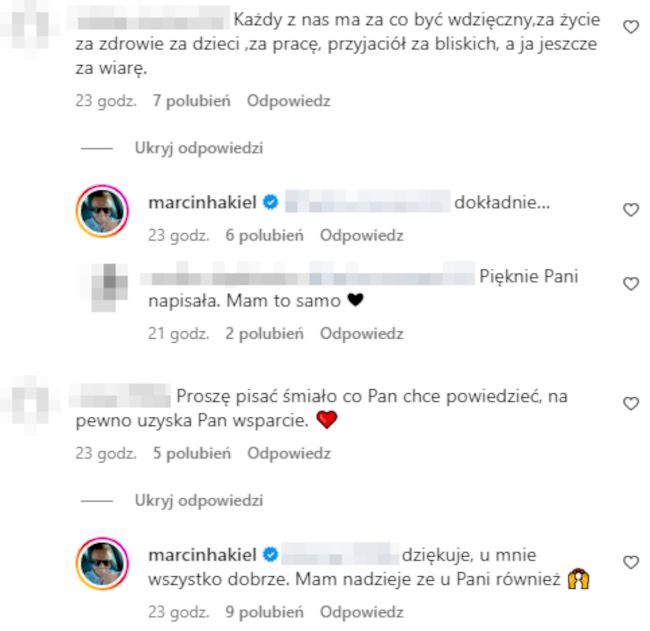Screen dimensions: 650x631
Task: Reply to the comment with 9 polubień
Action: click(361, 612)
